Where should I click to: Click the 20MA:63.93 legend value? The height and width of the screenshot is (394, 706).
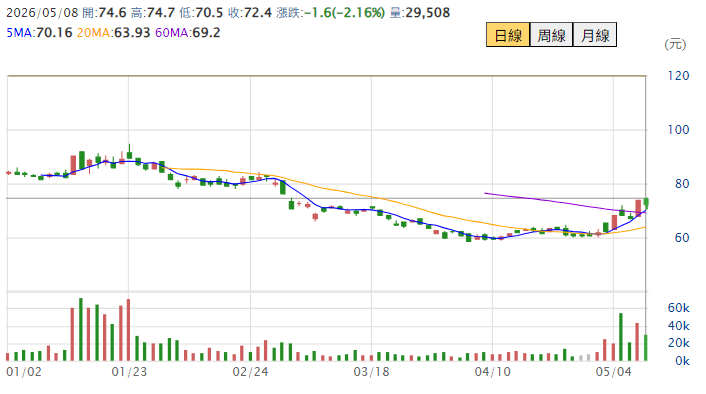click(x=113, y=32)
